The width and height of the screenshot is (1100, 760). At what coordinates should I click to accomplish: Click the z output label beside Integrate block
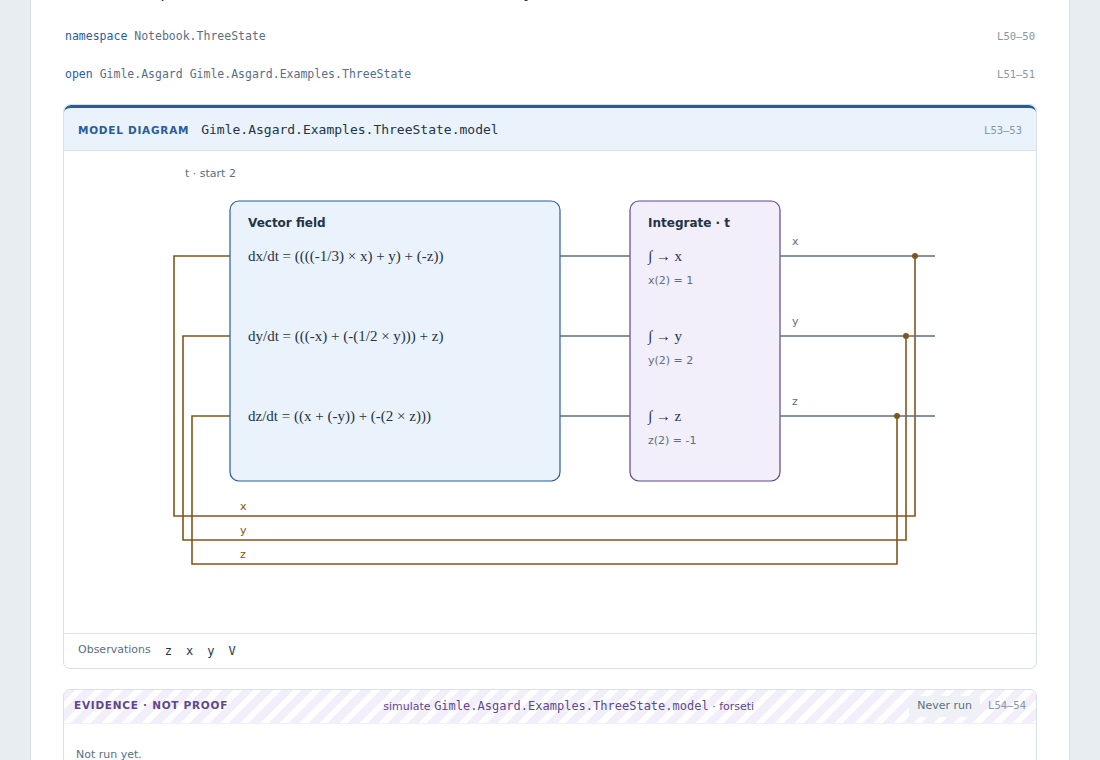[795, 401]
